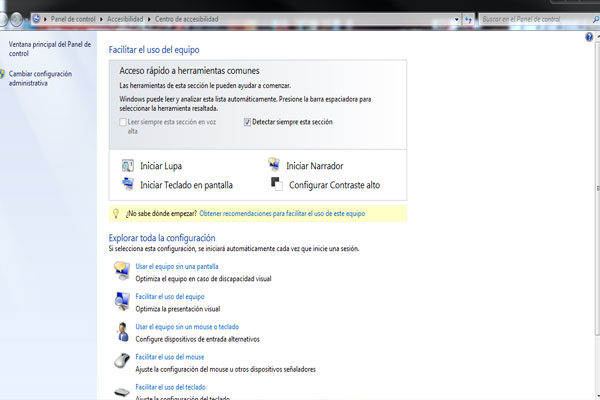Click the Configurar Contraste alto icon
Image resolution: width=600 pixels, height=400 pixels.
point(275,184)
